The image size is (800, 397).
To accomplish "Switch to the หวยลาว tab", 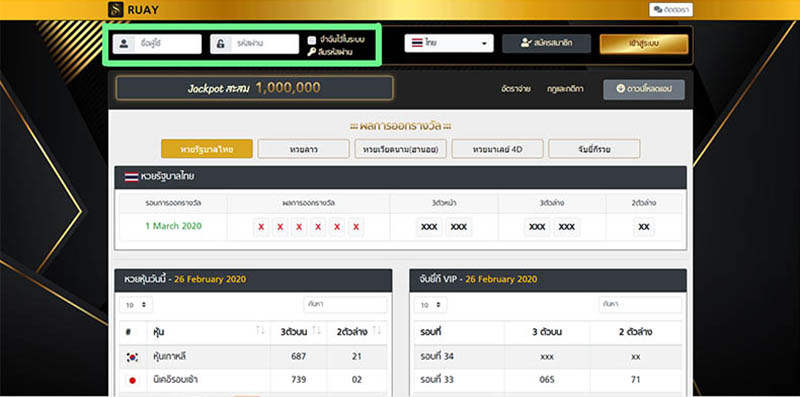I will click(x=303, y=149).
